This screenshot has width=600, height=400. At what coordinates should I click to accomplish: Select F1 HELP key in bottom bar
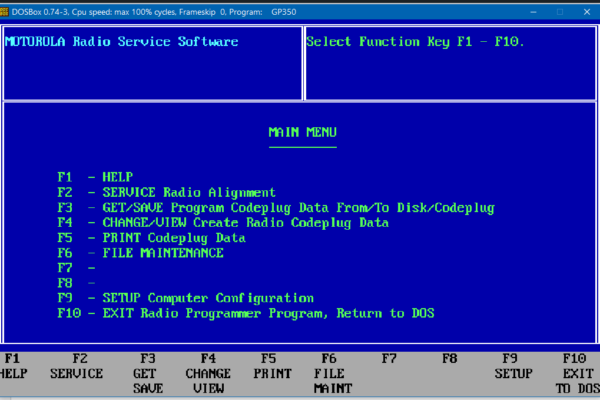[x=13, y=366]
